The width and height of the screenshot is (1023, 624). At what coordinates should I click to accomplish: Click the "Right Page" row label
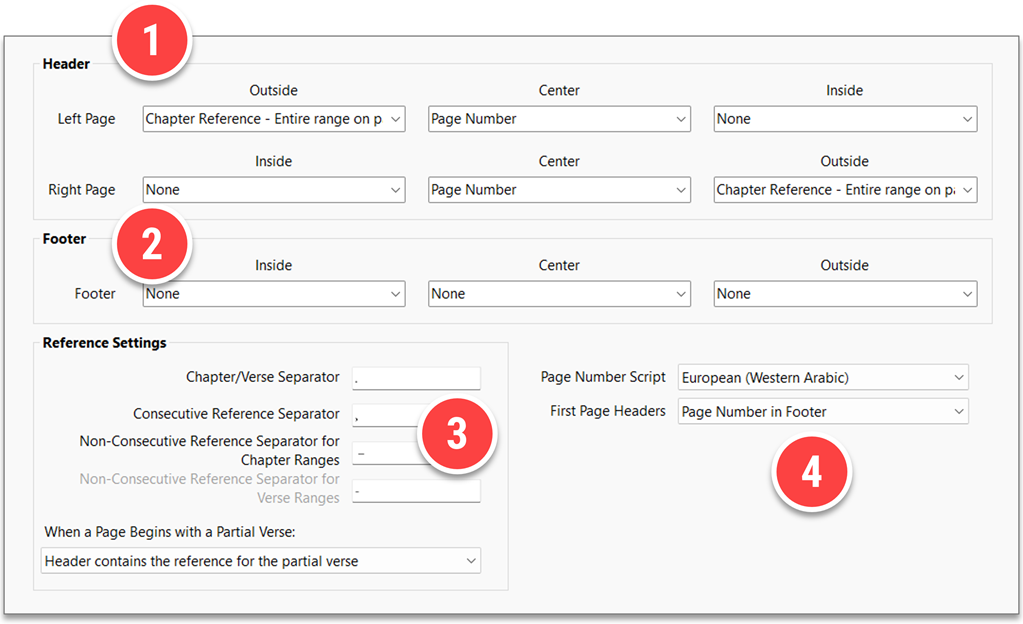[x=82, y=190]
